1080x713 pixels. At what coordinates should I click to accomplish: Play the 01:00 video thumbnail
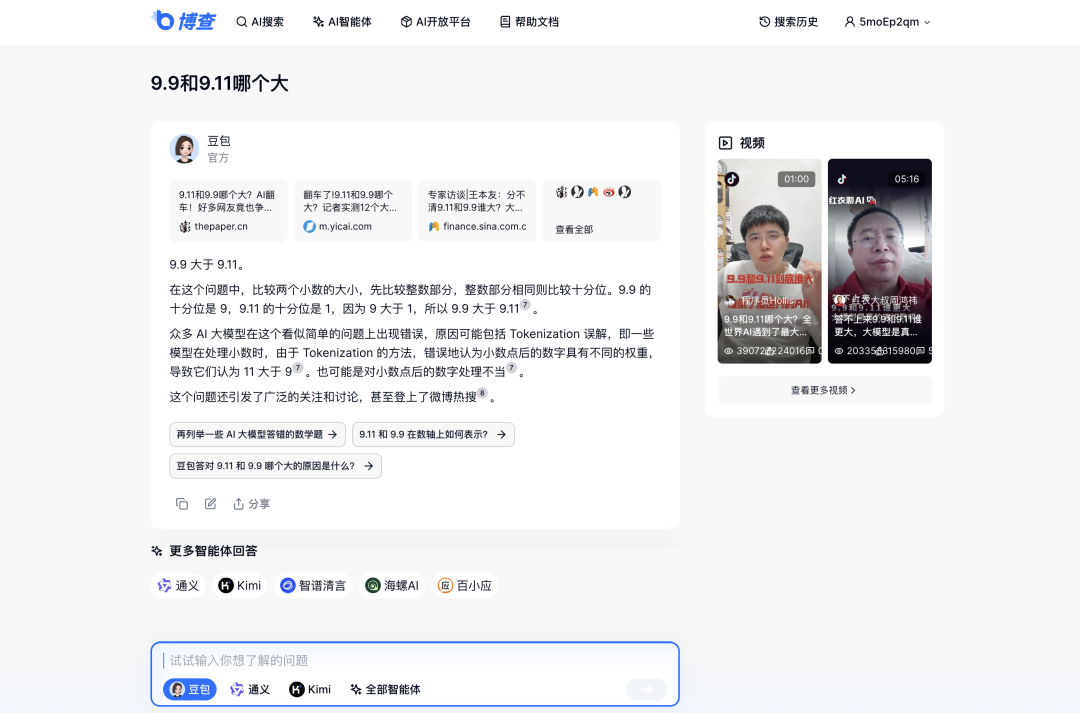coord(769,261)
